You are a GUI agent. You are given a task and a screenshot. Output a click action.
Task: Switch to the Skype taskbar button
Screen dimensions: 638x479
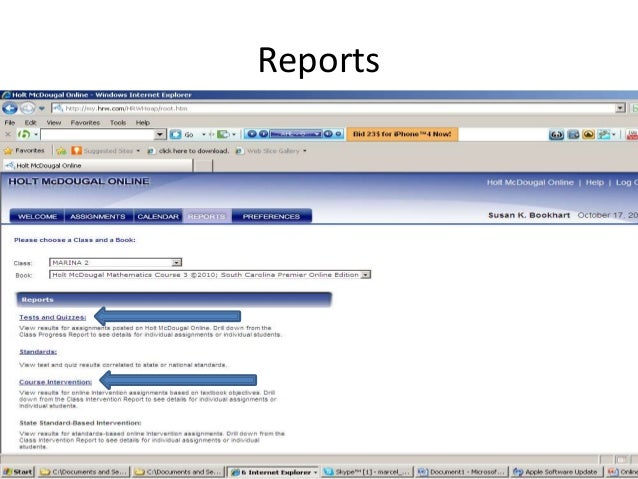click(367, 472)
